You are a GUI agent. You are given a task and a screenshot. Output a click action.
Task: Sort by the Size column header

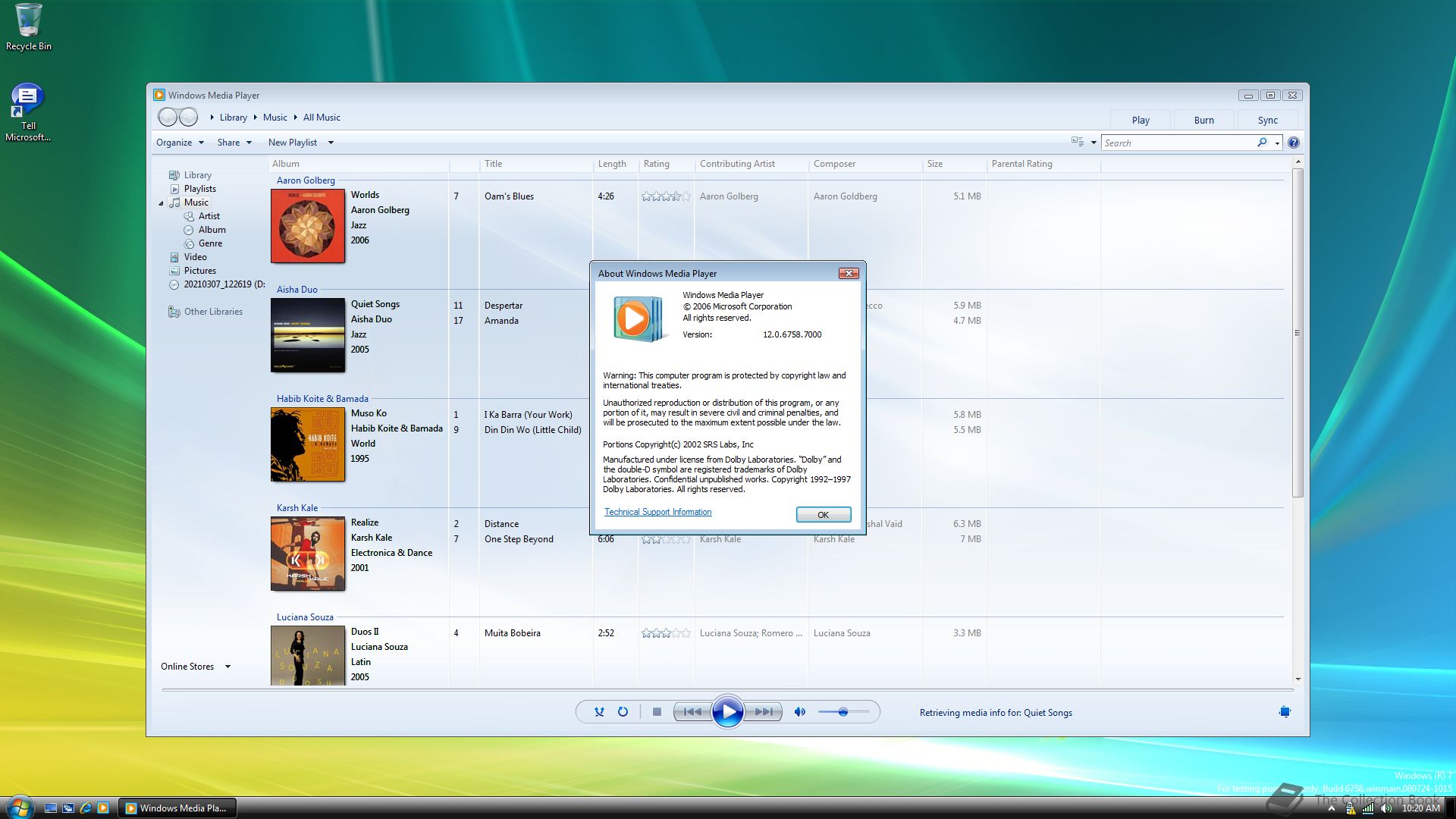point(954,164)
